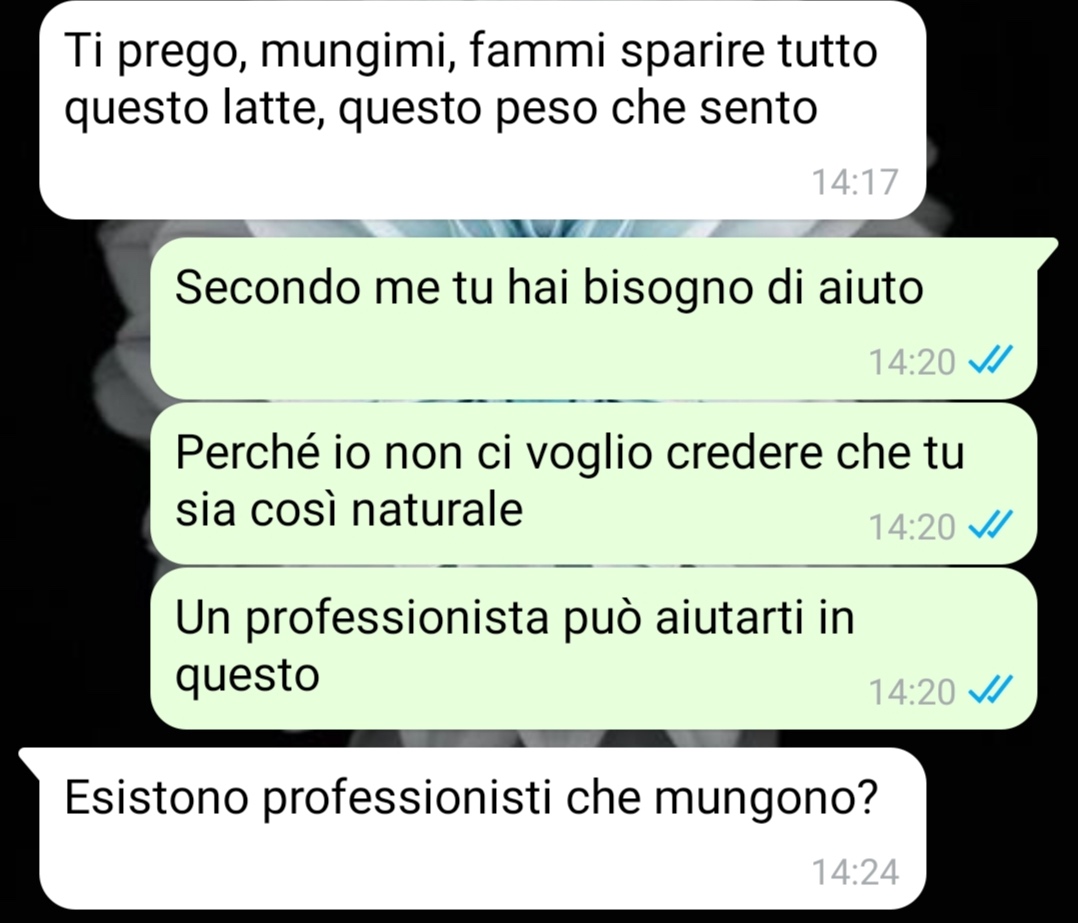This screenshot has height=923, width=1078.
Task: Click read-receipt double check on 'Perché io' message
Action: tap(991, 526)
